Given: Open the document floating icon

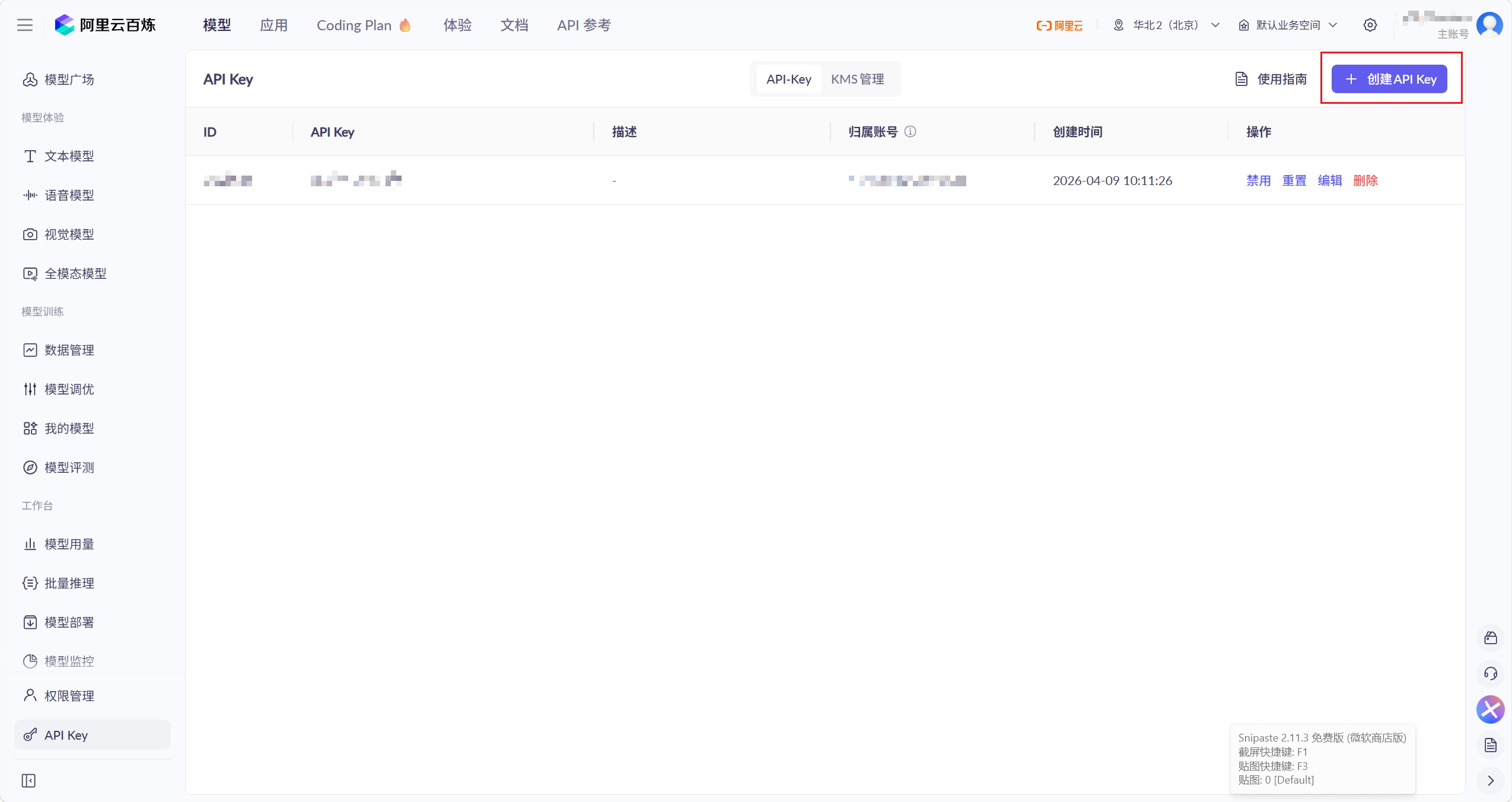Looking at the screenshot, I should (1490, 745).
